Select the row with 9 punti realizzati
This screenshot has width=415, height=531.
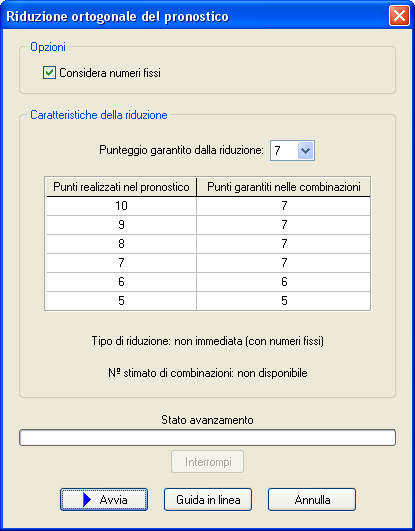click(208, 225)
